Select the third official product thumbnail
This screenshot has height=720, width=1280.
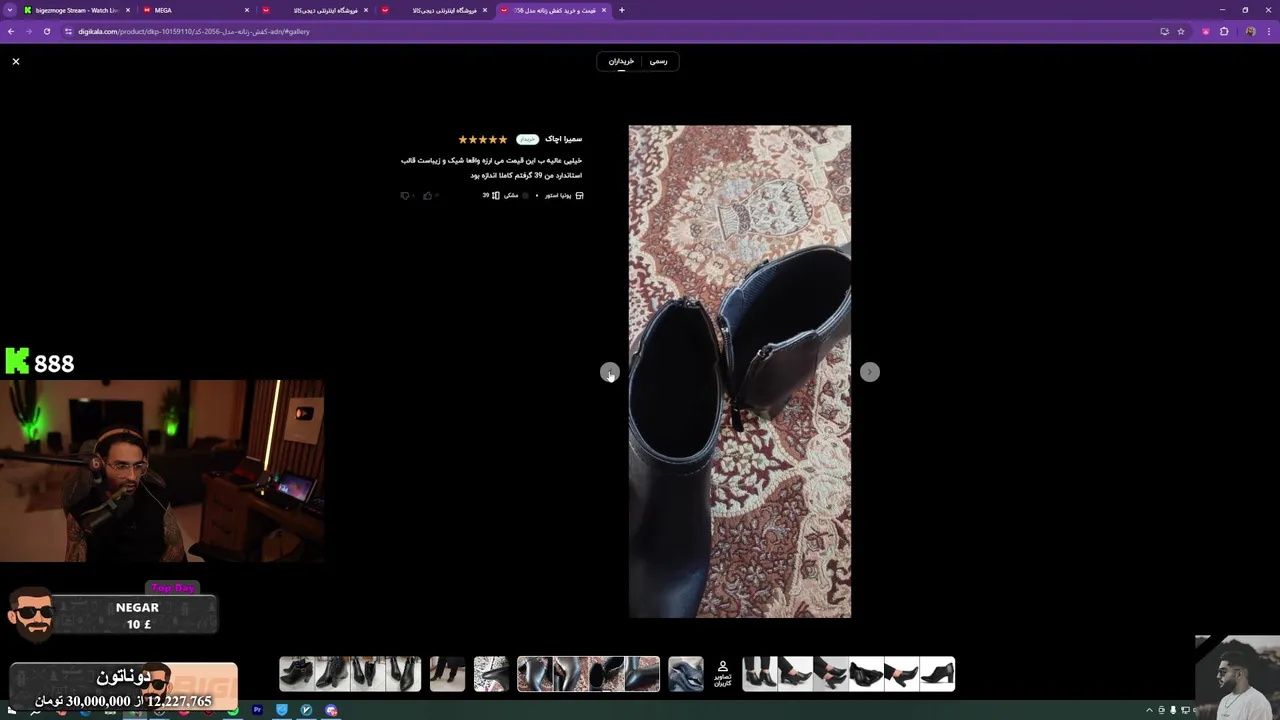830,674
